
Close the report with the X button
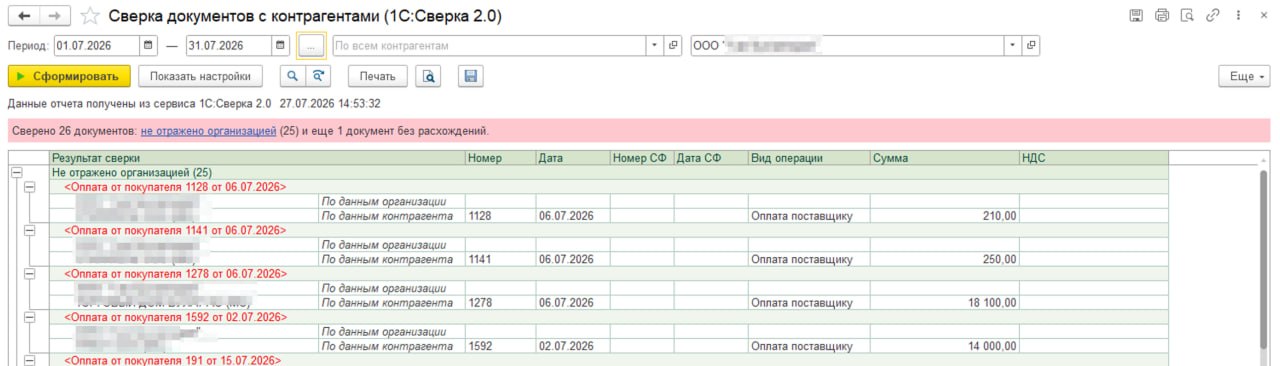1264,15
